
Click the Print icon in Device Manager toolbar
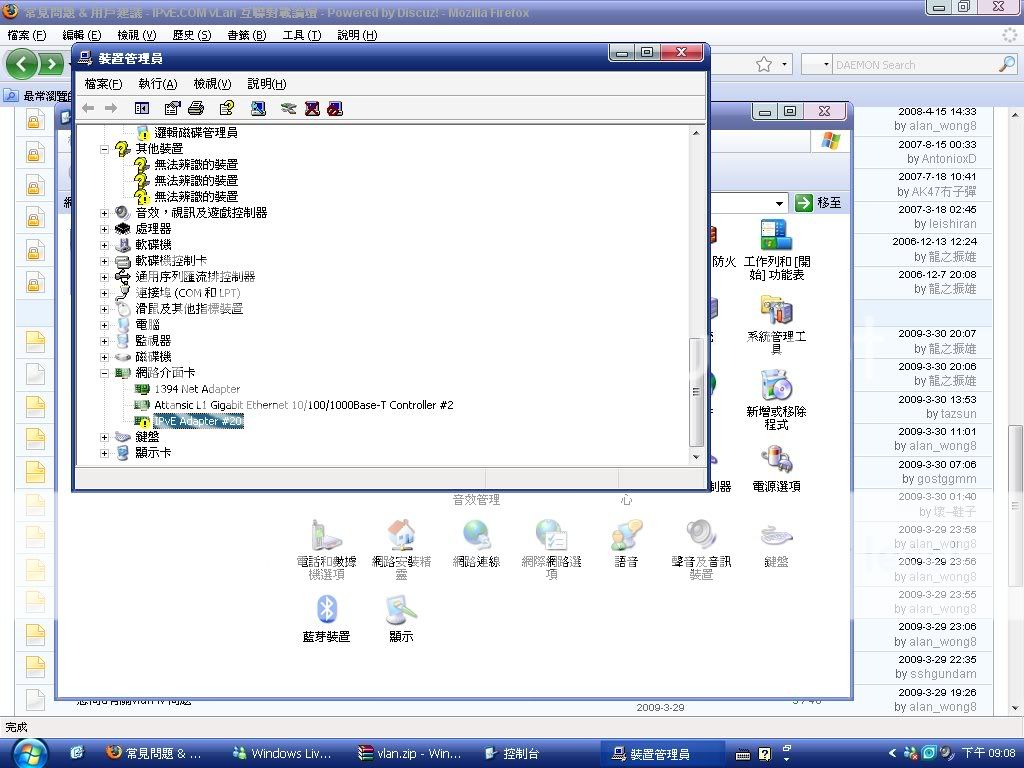tap(196, 108)
